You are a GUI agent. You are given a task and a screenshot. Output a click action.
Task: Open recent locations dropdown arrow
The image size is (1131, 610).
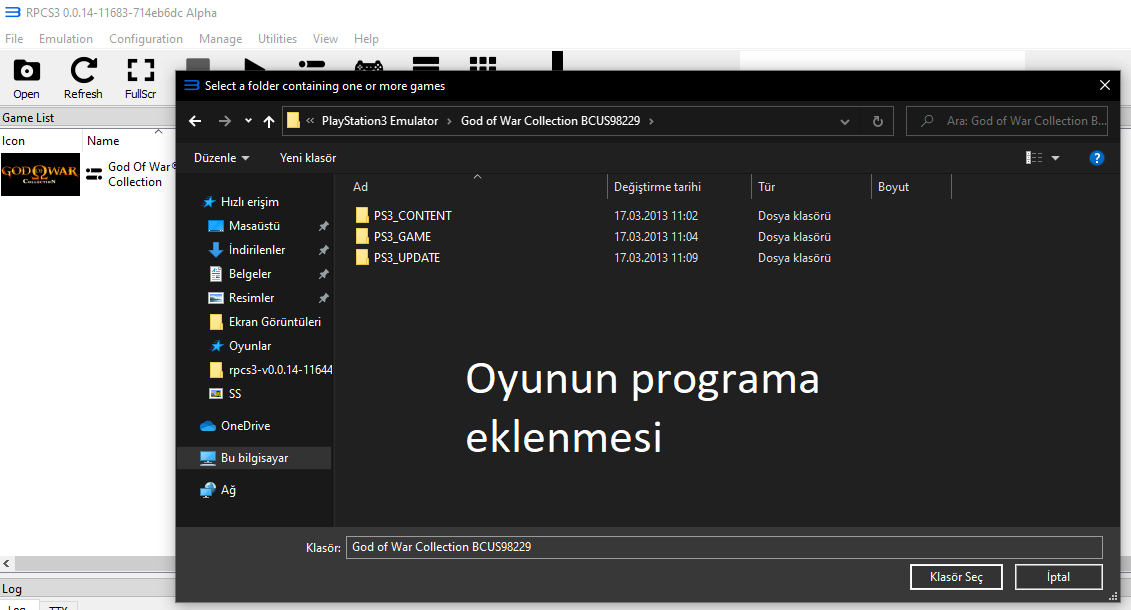248,121
